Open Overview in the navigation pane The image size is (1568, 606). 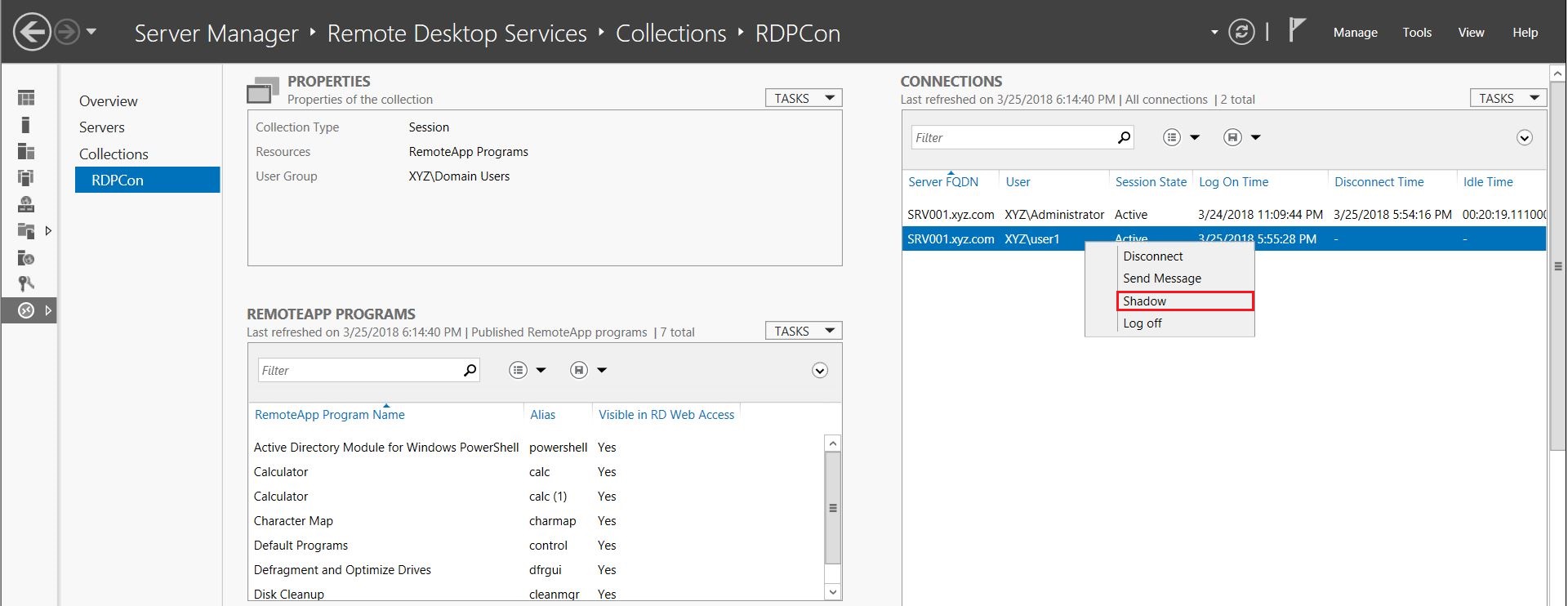click(109, 101)
